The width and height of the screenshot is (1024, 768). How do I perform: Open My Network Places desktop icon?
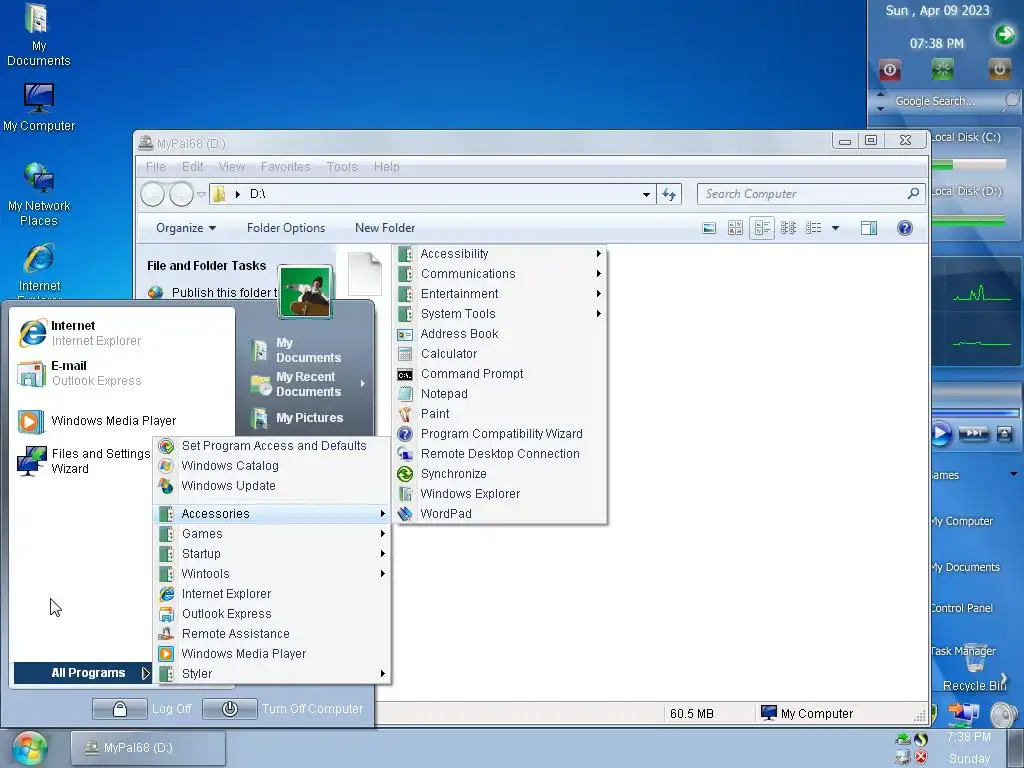[39, 195]
